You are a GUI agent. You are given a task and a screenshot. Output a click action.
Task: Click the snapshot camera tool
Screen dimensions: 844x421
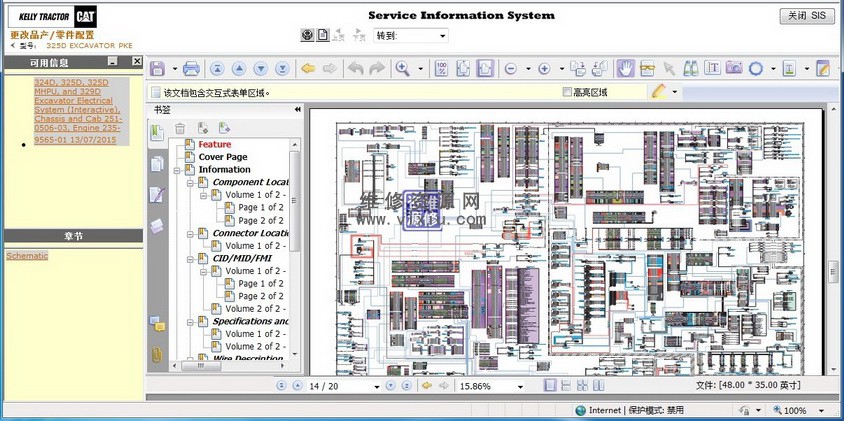click(734, 68)
